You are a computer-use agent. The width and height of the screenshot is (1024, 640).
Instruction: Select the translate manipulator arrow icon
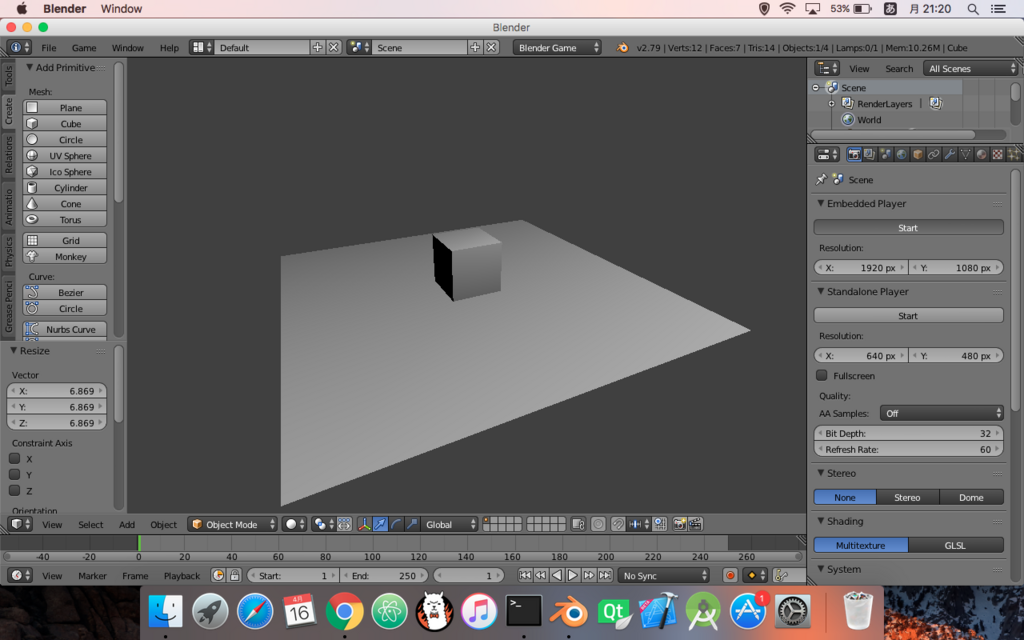(380, 524)
